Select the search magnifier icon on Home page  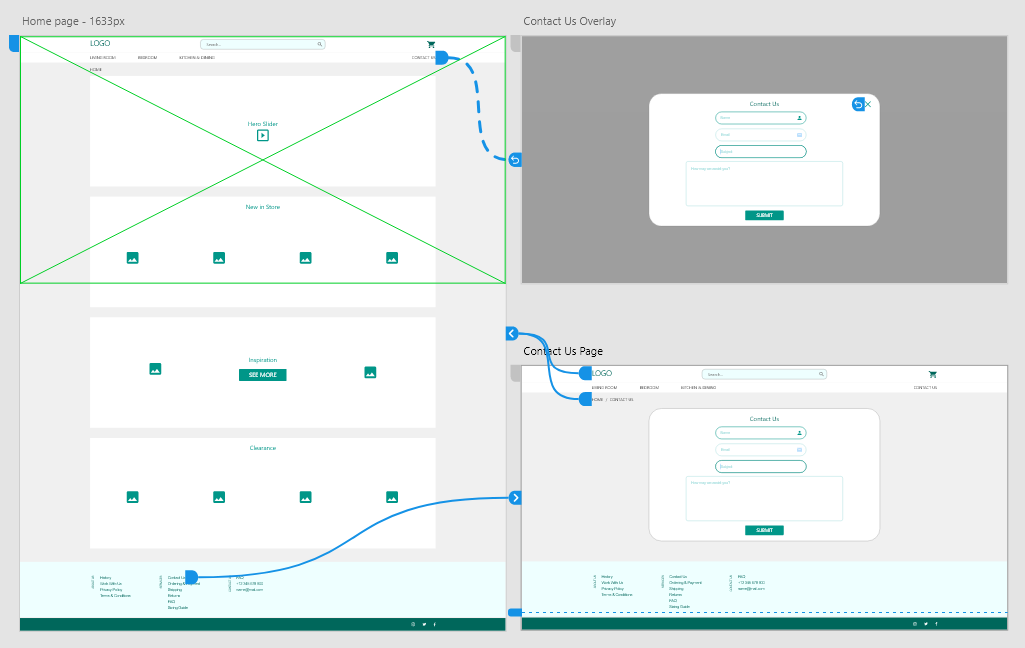[x=320, y=44]
